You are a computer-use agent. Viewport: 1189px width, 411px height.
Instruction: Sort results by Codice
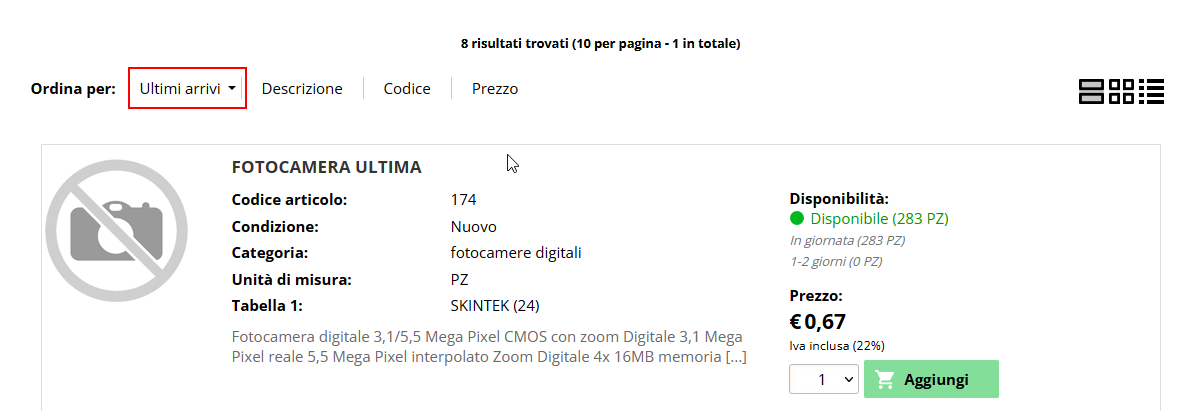pyautogui.click(x=406, y=89)
